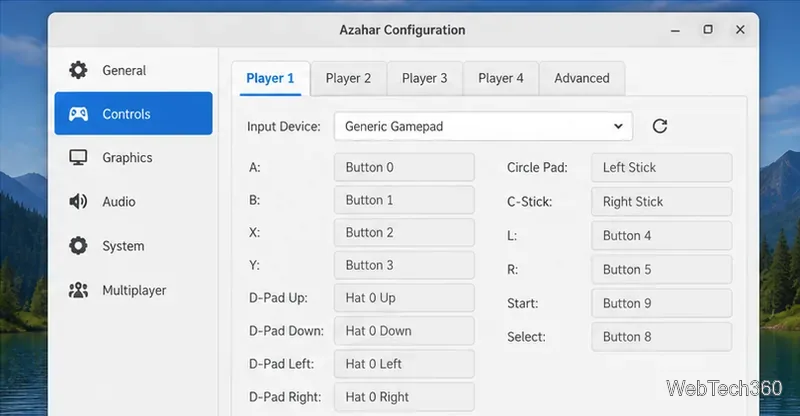Maximize the Azahar Configuration window
Image resolution: width=800 pixels, height=416 pixels.
point(708,30)
